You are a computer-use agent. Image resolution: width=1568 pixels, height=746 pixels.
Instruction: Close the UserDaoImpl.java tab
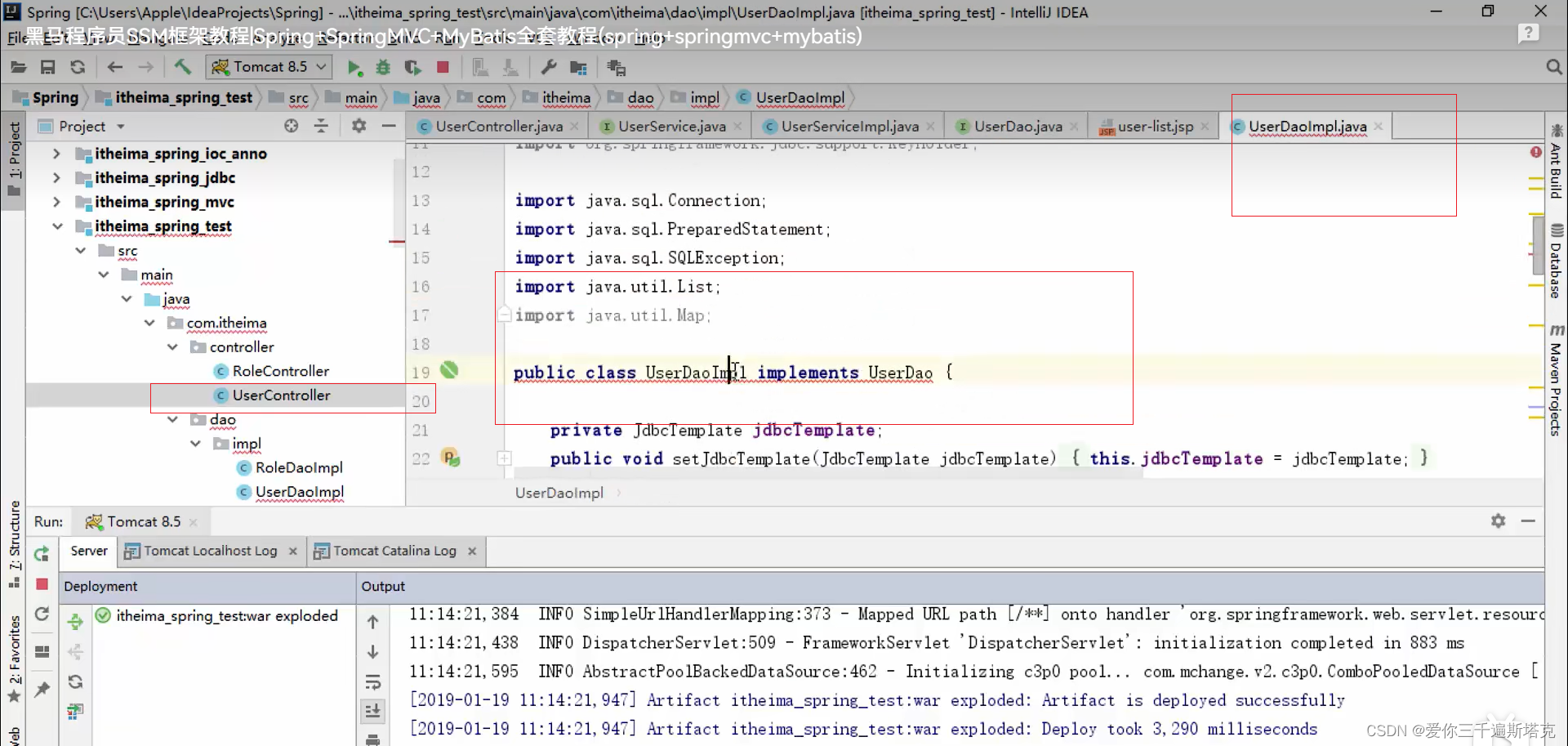click(x=1379, y=126)
